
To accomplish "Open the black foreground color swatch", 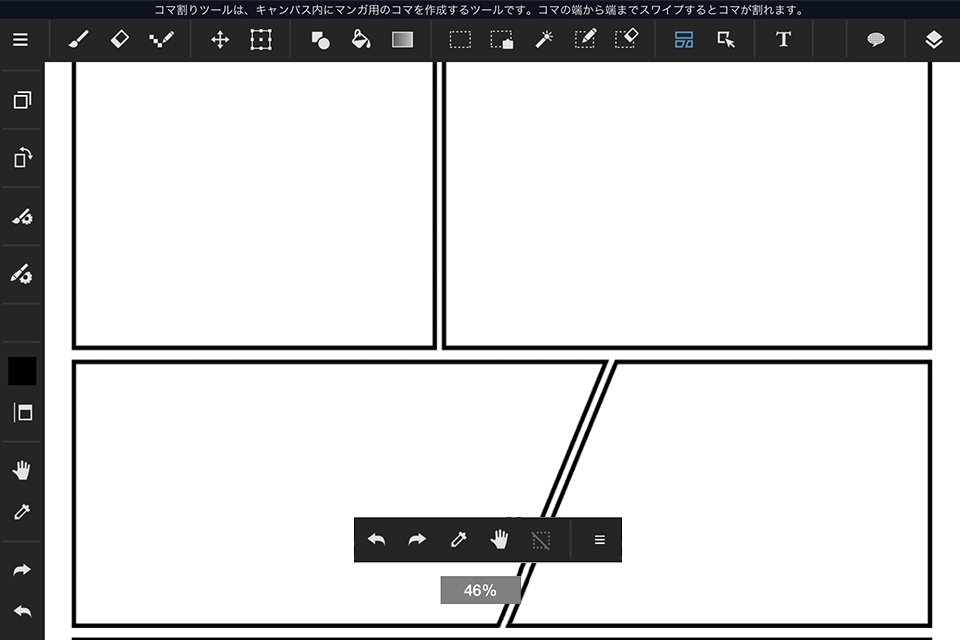I will pos(21,369).
